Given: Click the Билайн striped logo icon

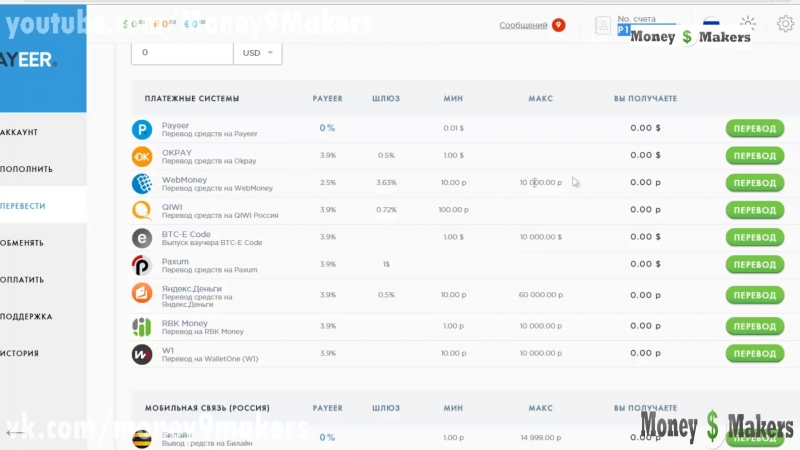Looking at the screenshot, I should [x=142, y=439].
